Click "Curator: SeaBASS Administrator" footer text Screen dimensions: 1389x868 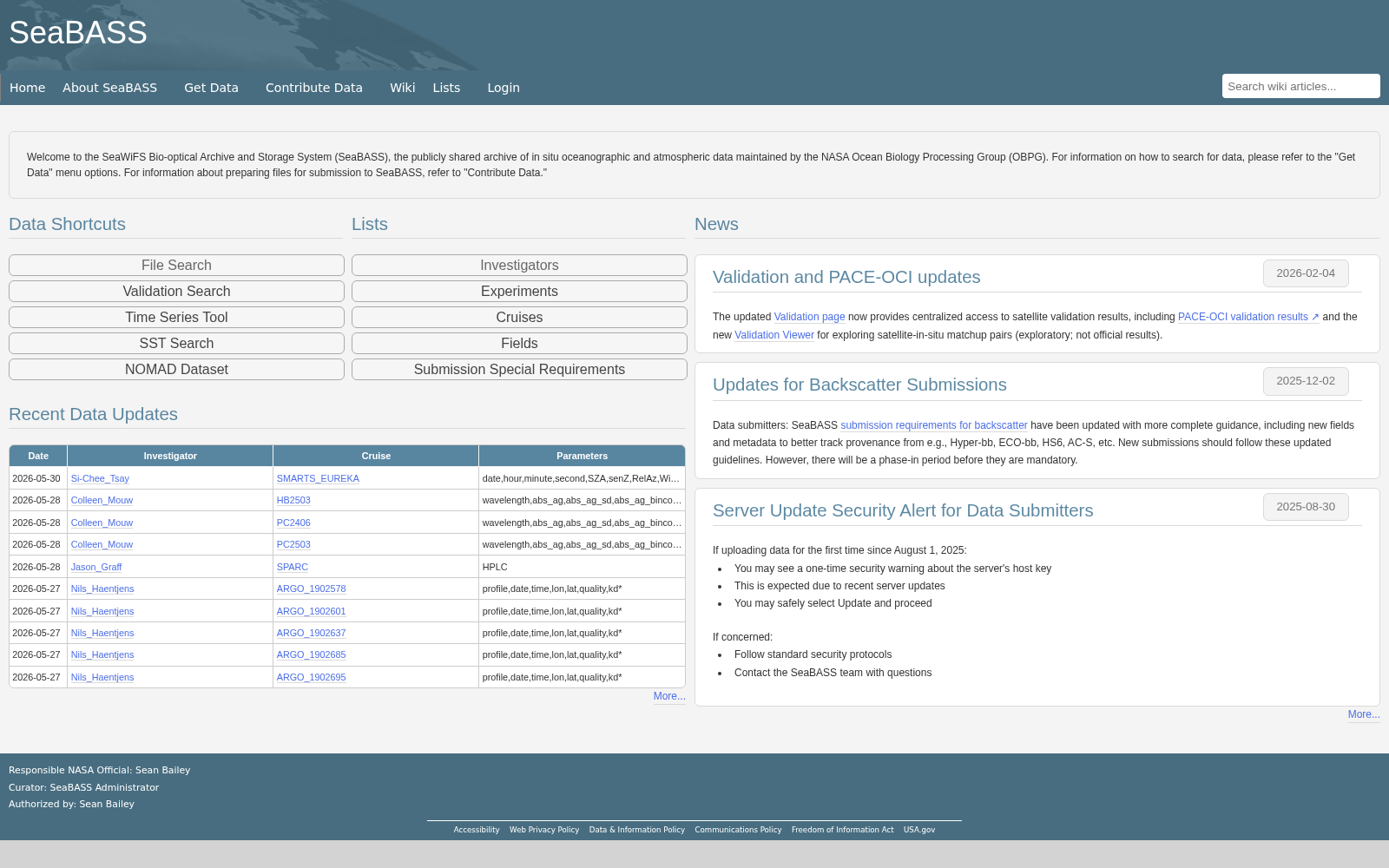pyautogui.click(x=84, y=787)
